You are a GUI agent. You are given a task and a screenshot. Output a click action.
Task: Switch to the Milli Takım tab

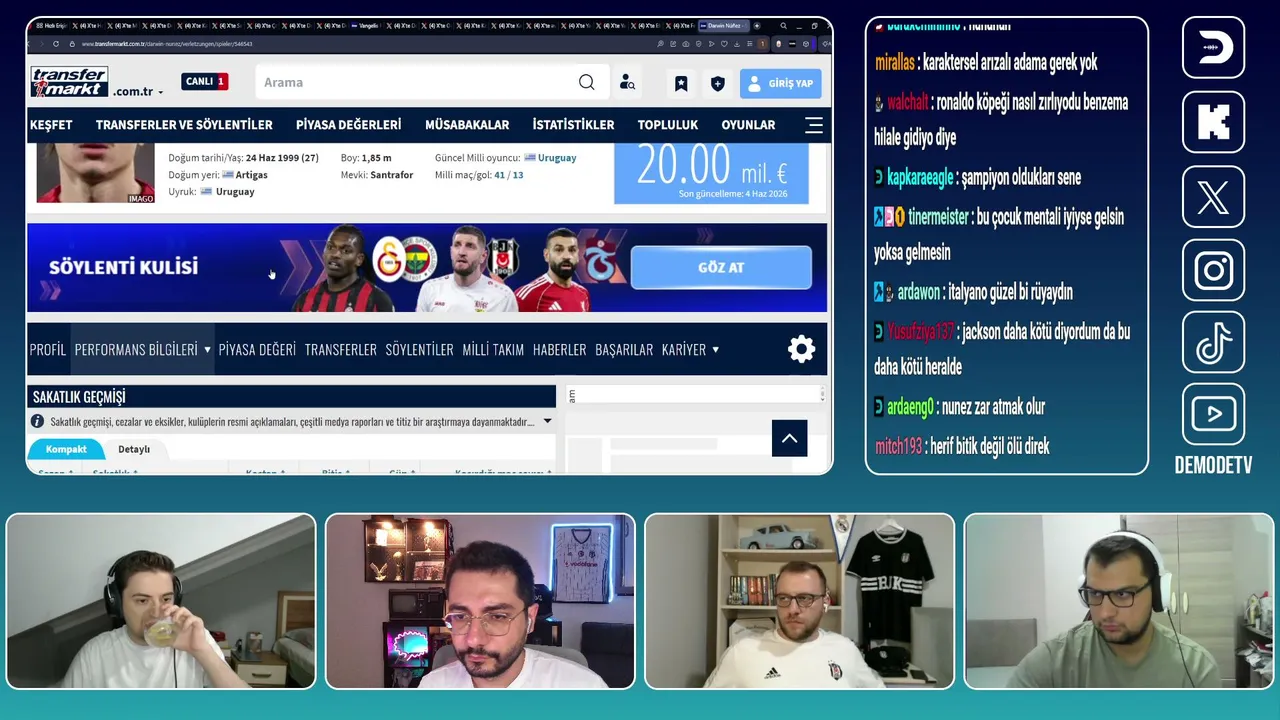pyautogui.click(x=493, y=349)
